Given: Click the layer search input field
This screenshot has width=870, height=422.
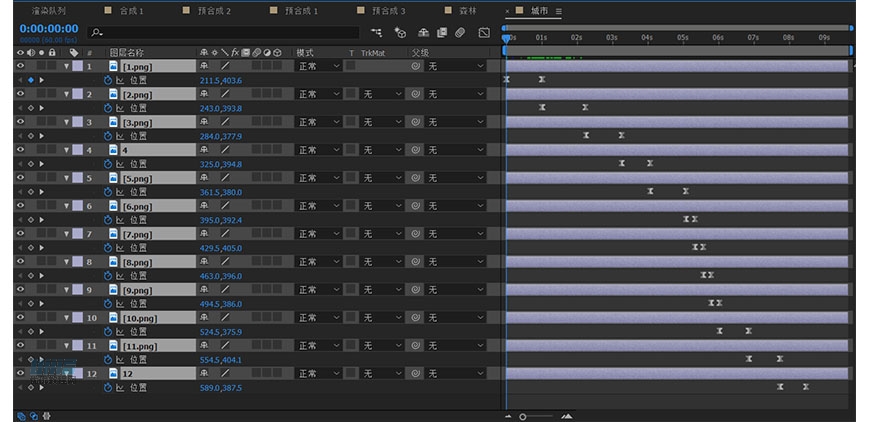Looking at the screenshot, I should (223, 33).
